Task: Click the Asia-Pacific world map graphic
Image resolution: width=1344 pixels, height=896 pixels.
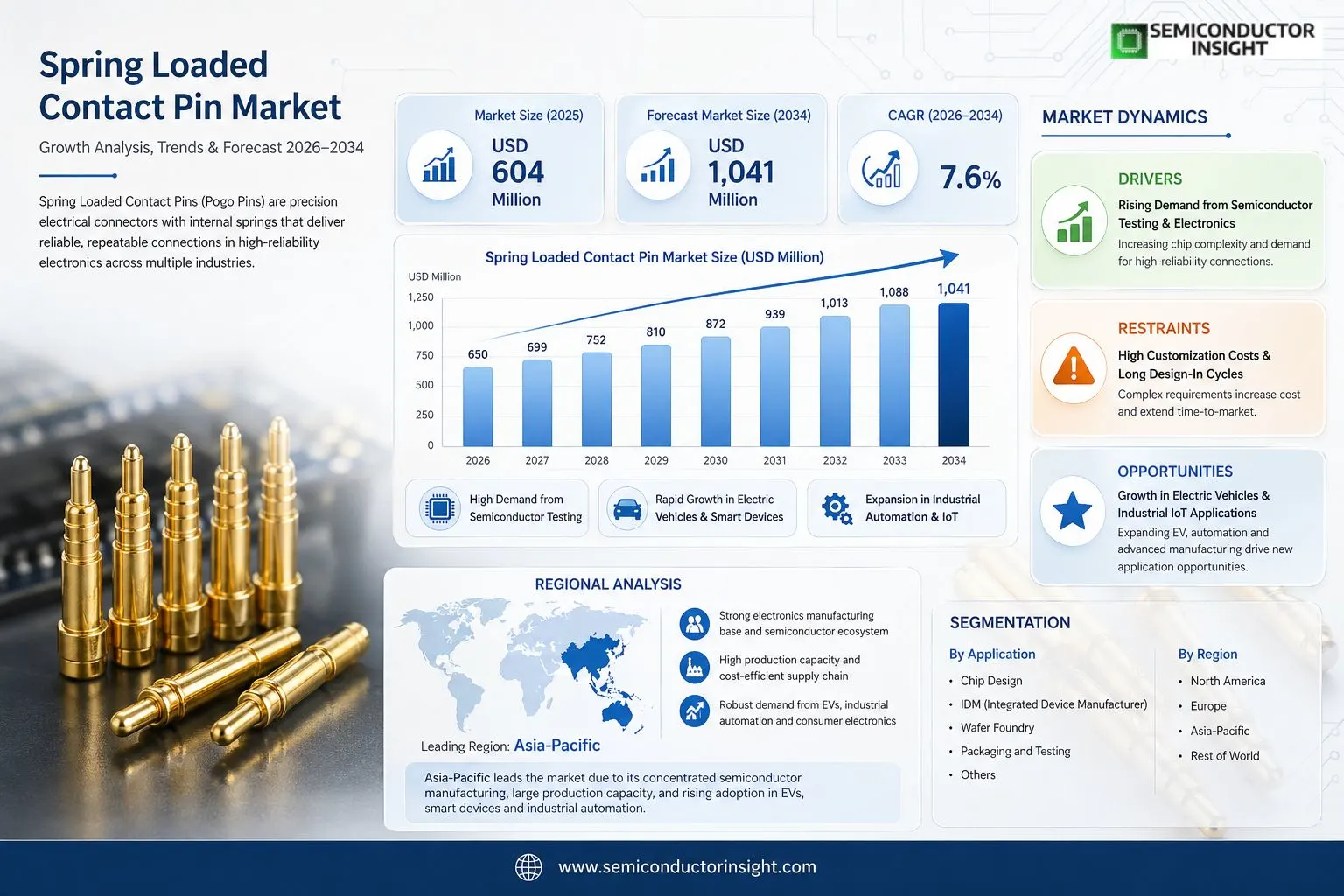Action: (523, 665)
